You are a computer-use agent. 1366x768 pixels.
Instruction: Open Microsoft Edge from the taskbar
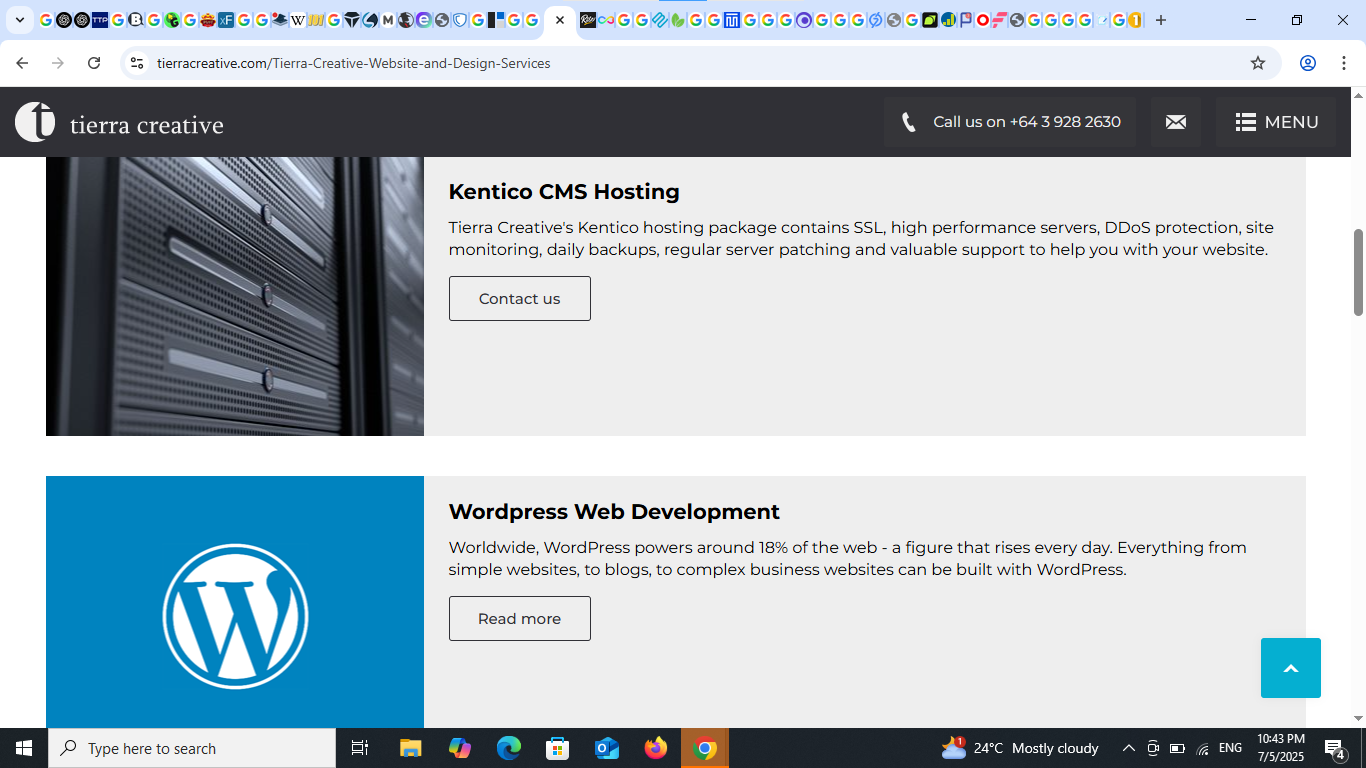(x=509, y=748)
